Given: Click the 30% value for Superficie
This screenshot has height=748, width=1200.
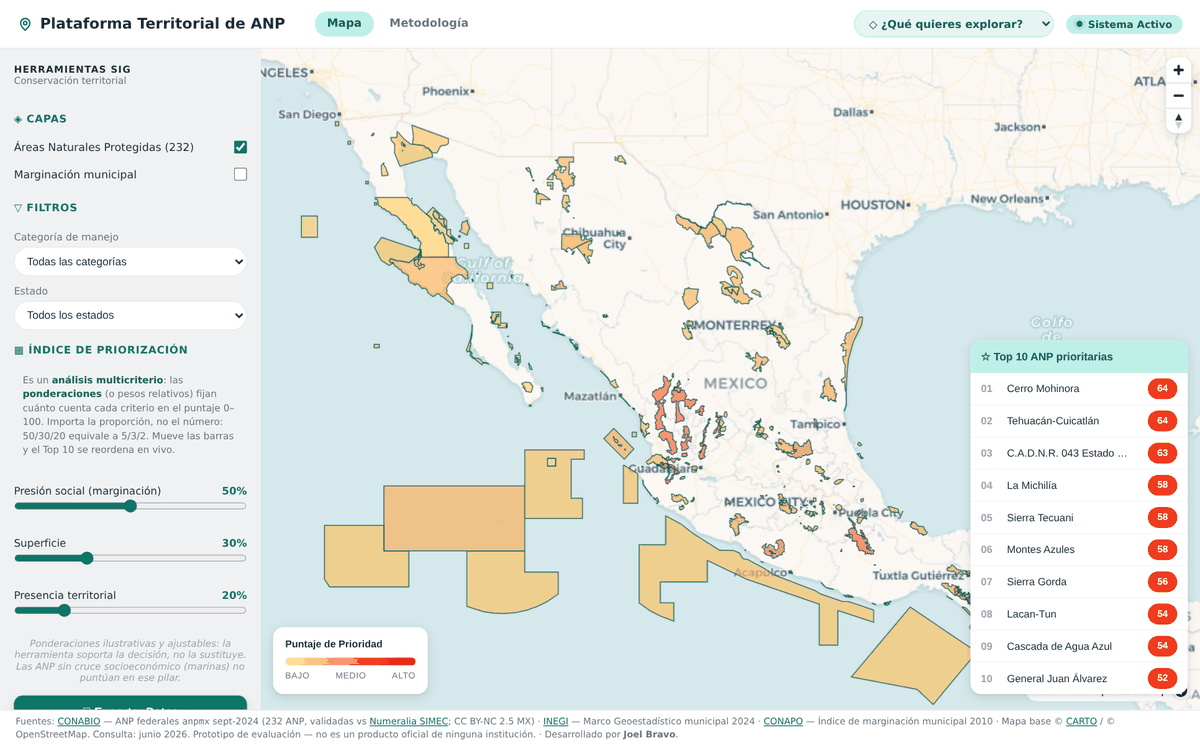Looking at the screenshot, I should click(234, 543).
